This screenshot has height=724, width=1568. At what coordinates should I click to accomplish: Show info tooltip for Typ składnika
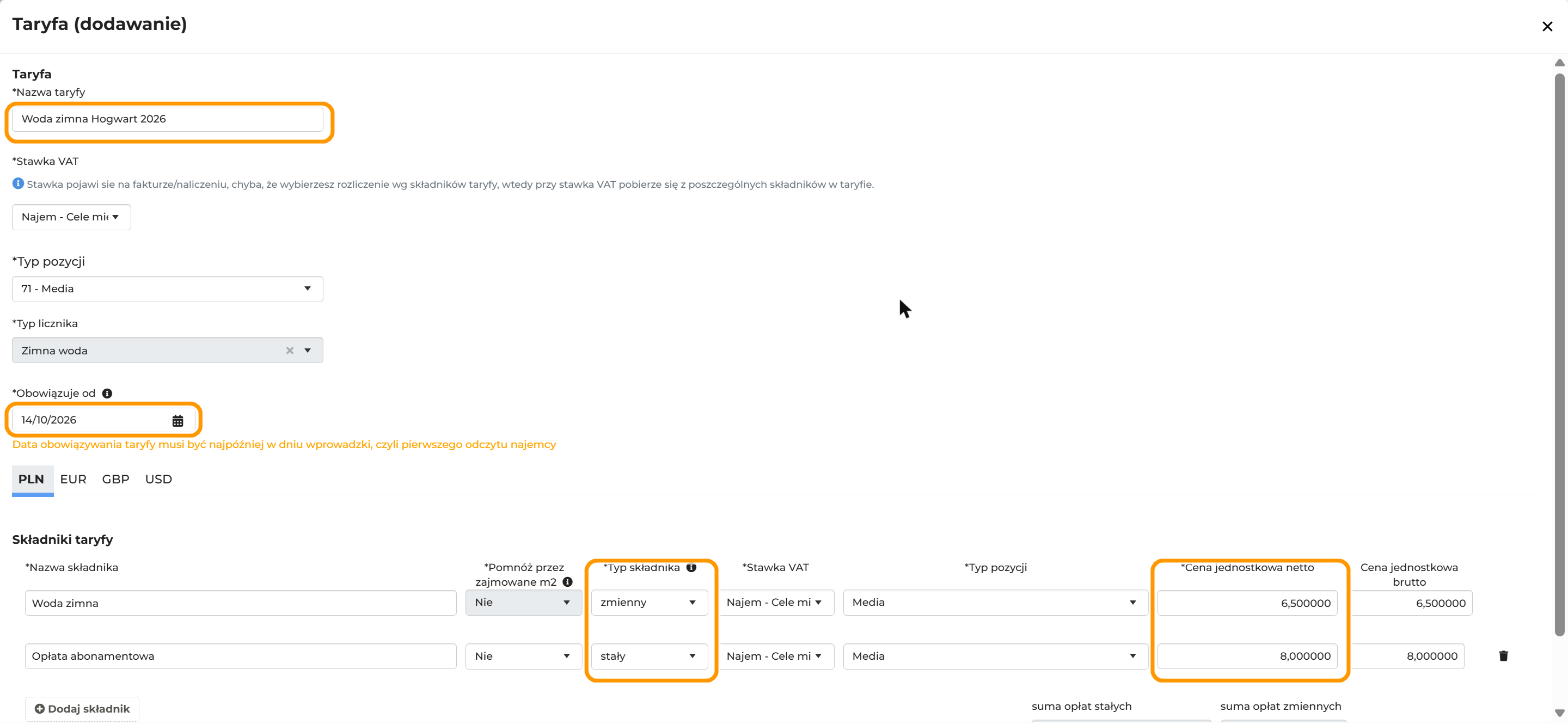tap(691, 567)
